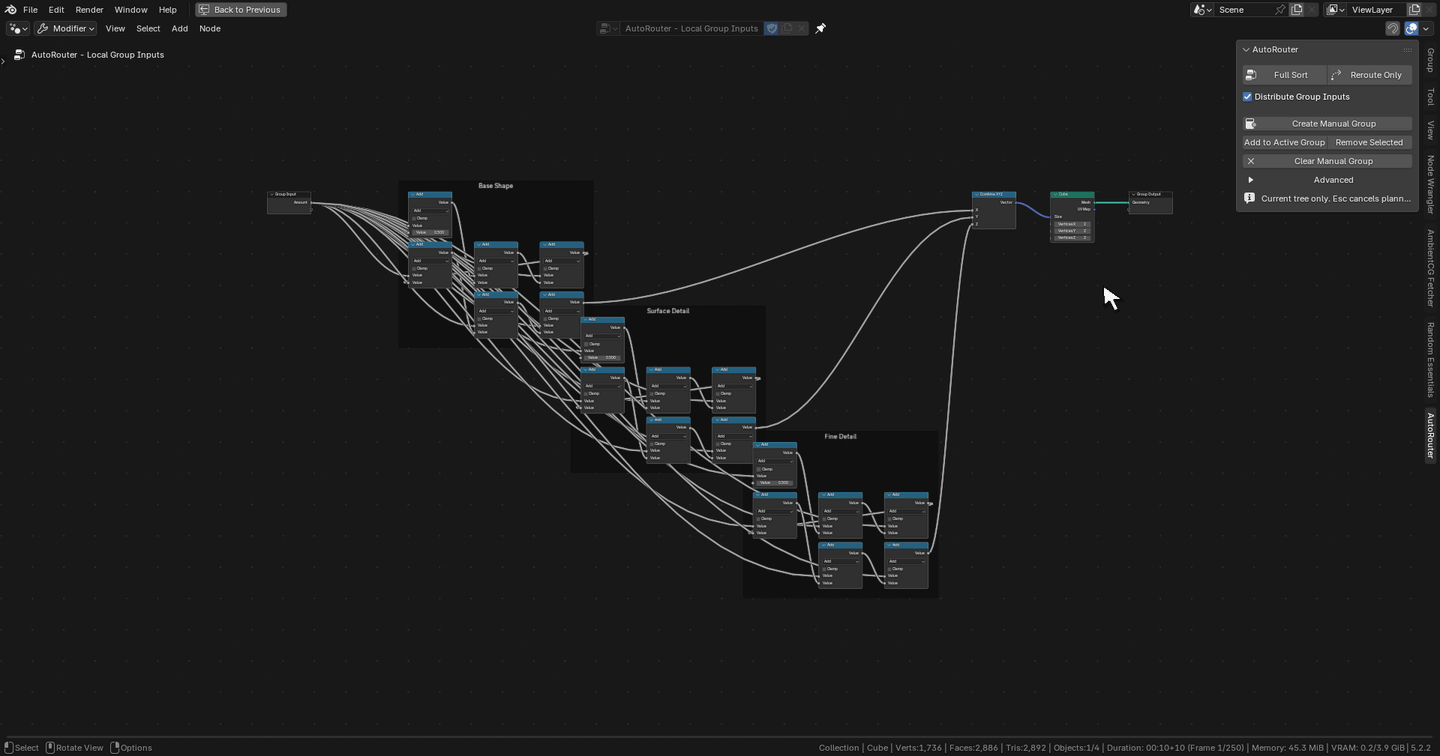This screenshot has width=1440, height=756.
Task: Expand the Advanced section
Action: pos(1327,180)
